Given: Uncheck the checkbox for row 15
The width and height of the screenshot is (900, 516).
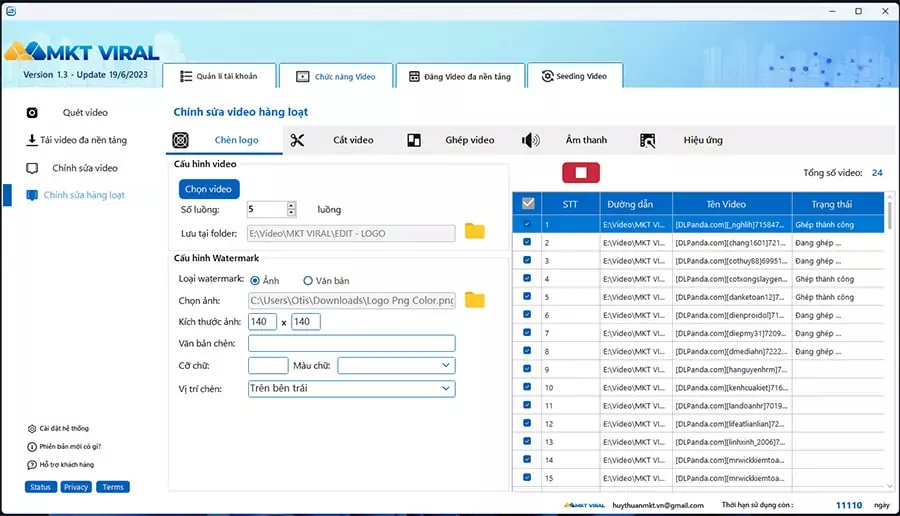Looking at the screenshot, I should click(527, 477).
